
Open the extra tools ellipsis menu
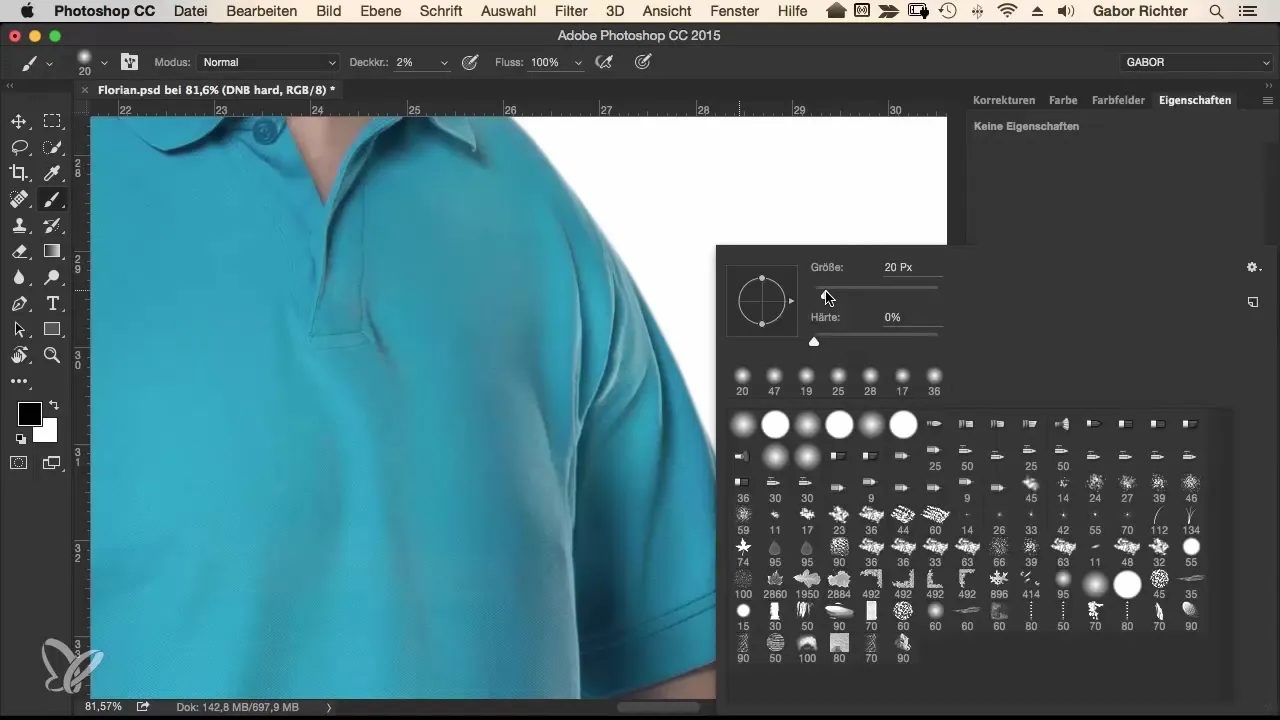19,381
